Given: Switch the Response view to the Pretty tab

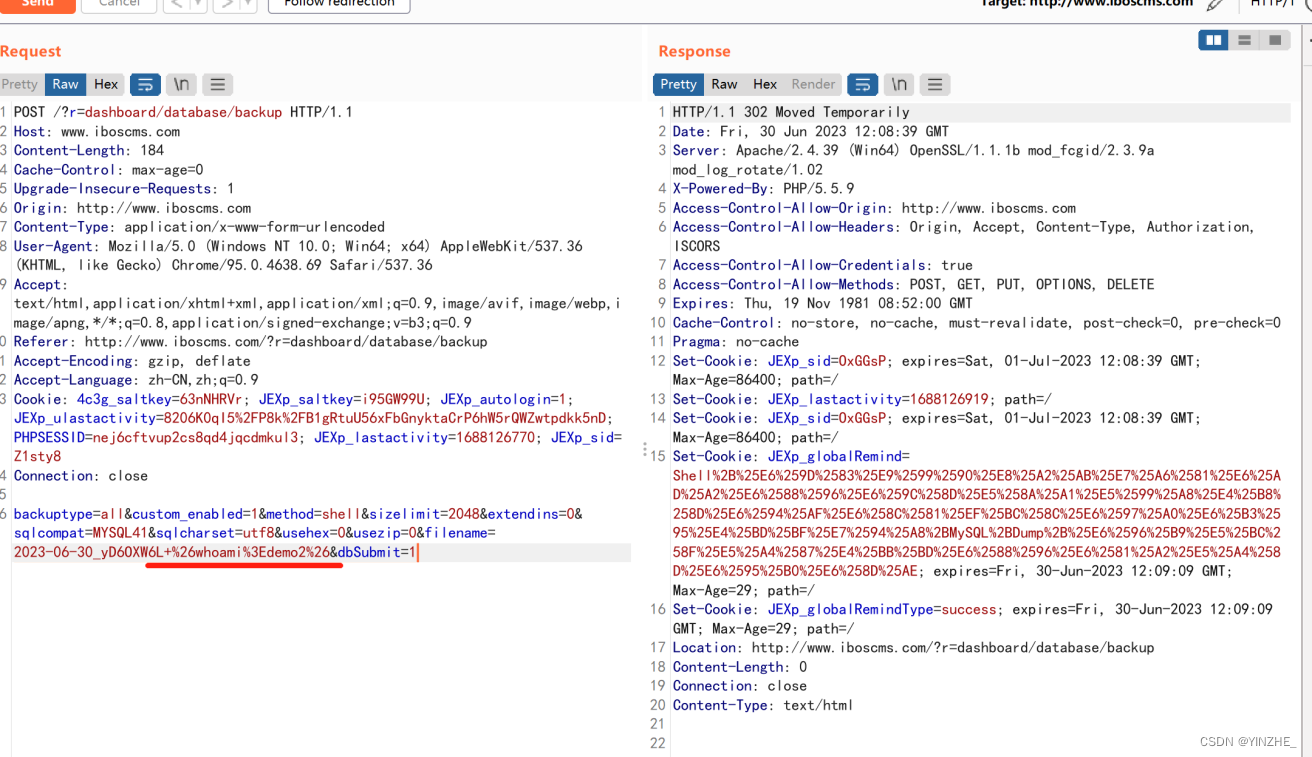Looking at the screenshot, I should [x=678, y=84].
